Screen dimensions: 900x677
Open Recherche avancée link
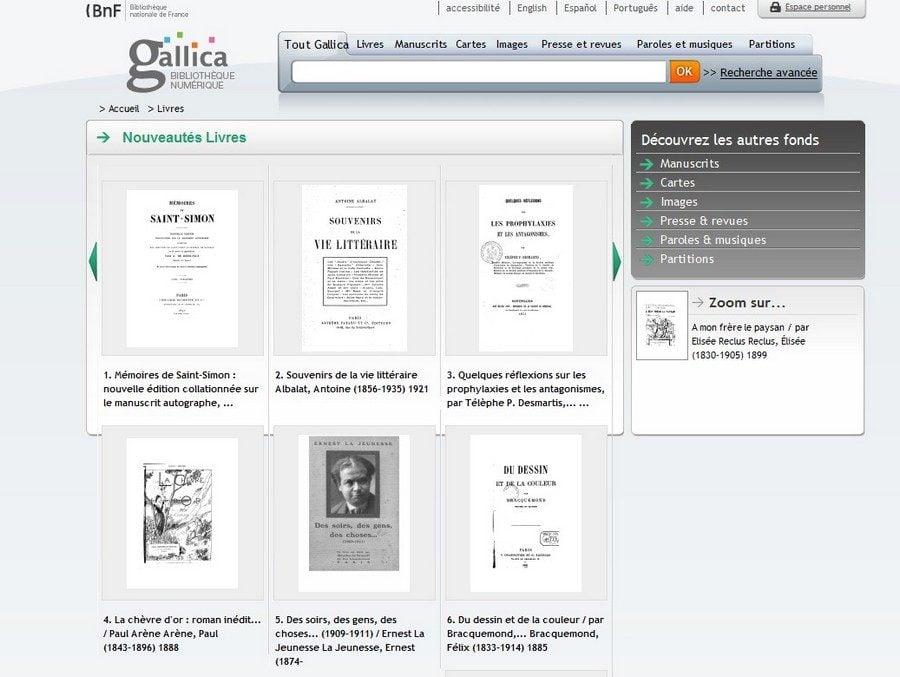tap(768, 72)
